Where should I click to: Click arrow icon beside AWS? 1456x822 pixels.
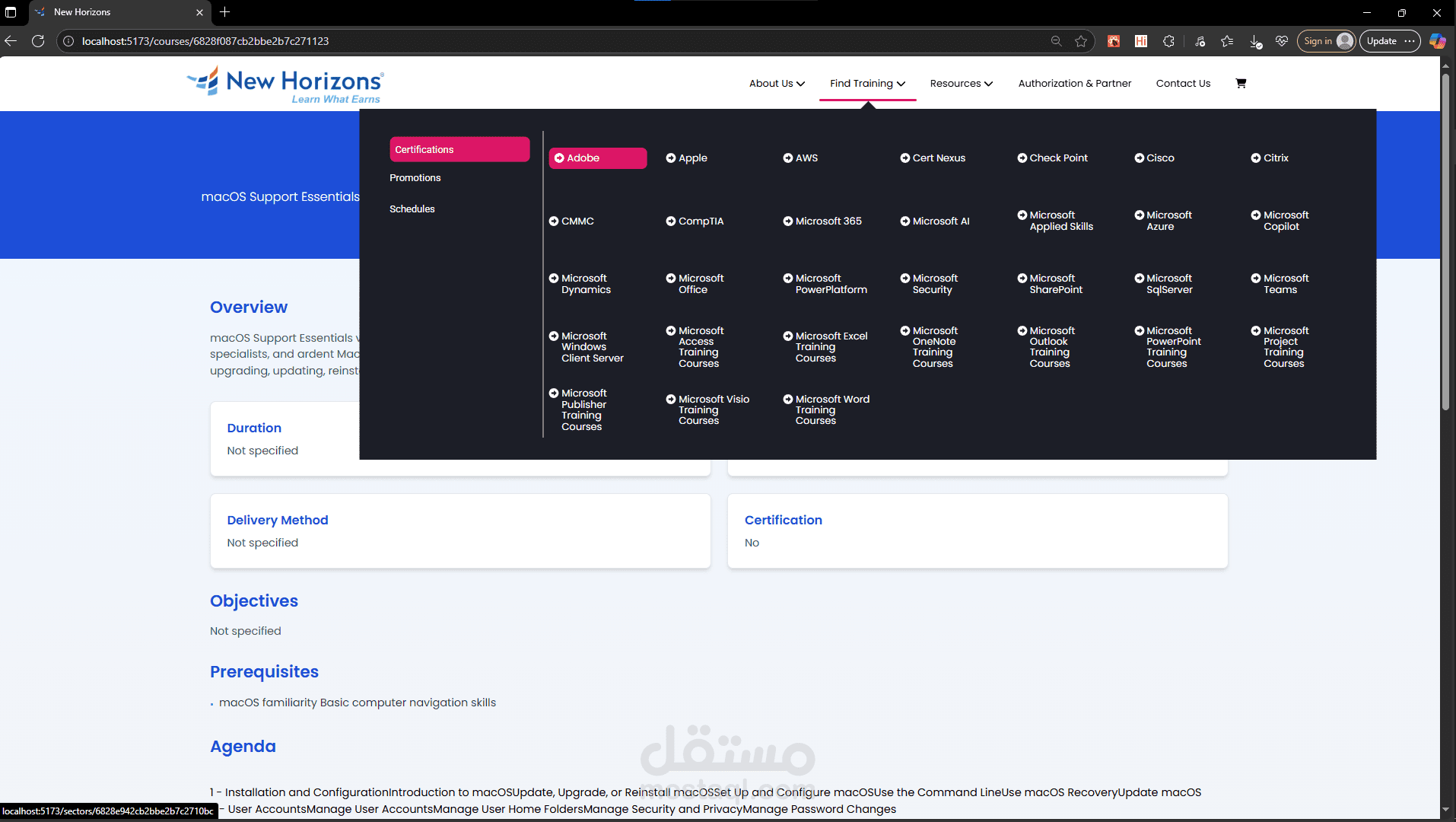[x=788, y=158]
